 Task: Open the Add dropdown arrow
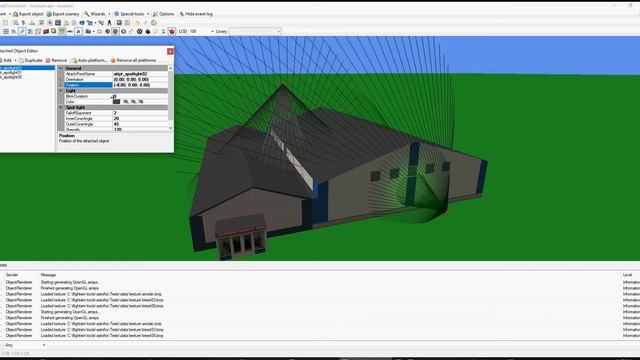pyautogui.click(x=16, y=60)
